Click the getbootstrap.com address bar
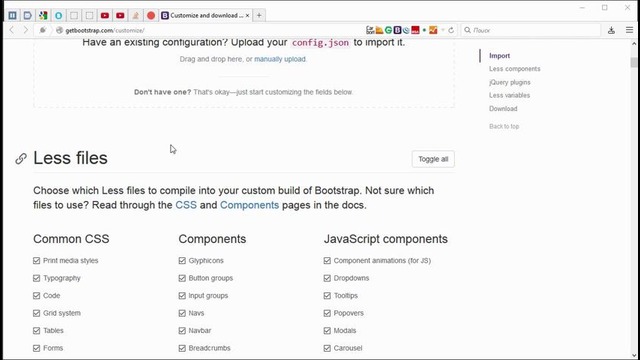The height and width of the screenshot is (360, 640). click(x=212, y=30)
